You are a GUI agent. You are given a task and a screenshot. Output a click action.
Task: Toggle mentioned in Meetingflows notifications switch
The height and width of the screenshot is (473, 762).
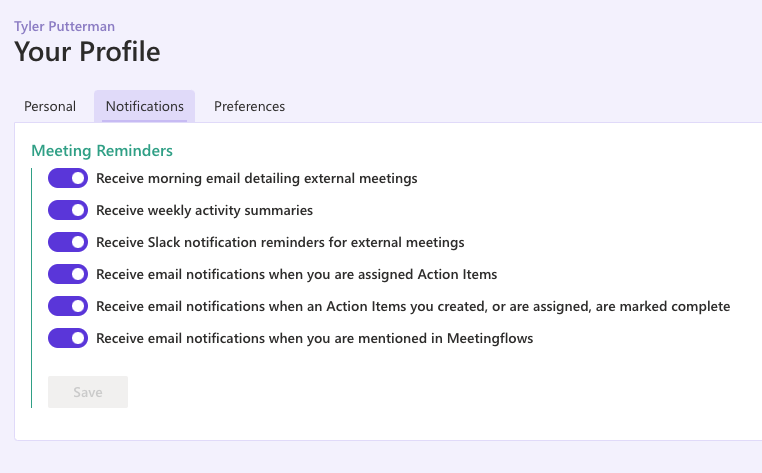click(x=68, y=338)
